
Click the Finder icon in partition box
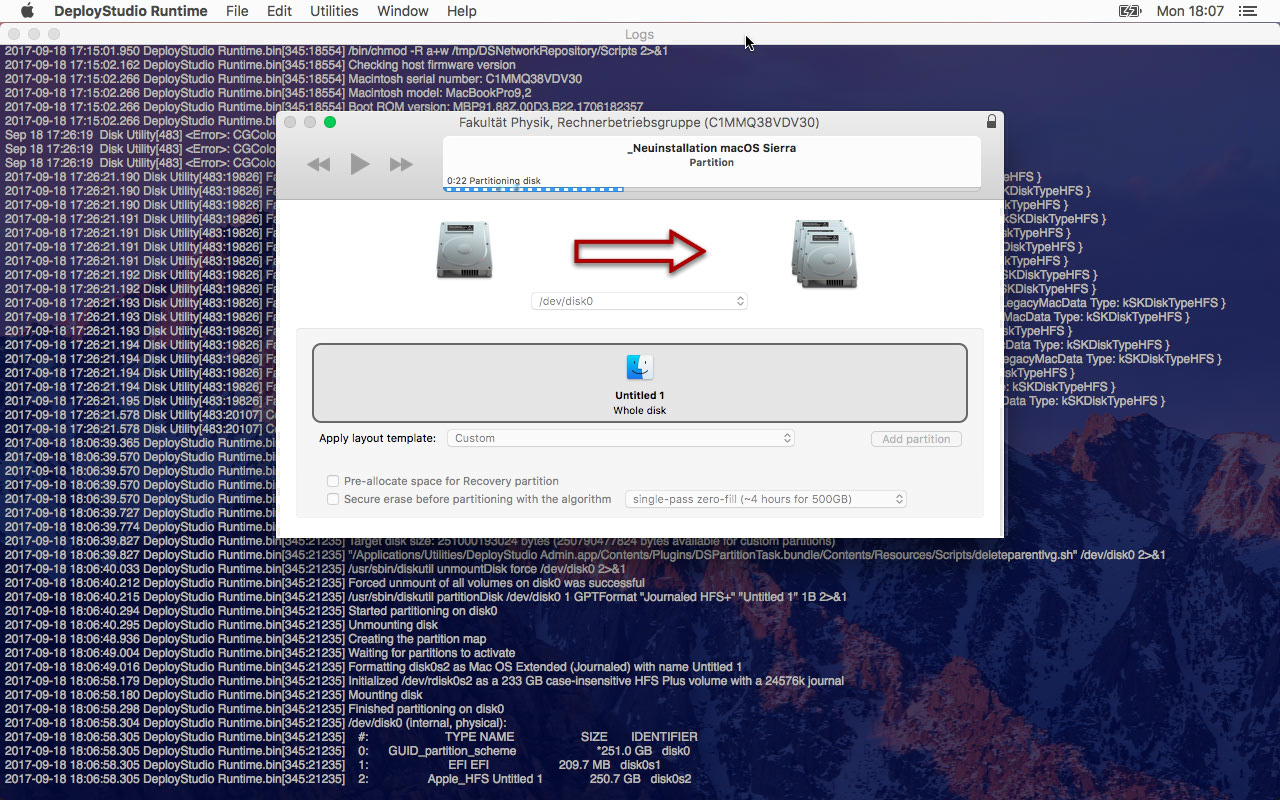(x=640, y=367)
